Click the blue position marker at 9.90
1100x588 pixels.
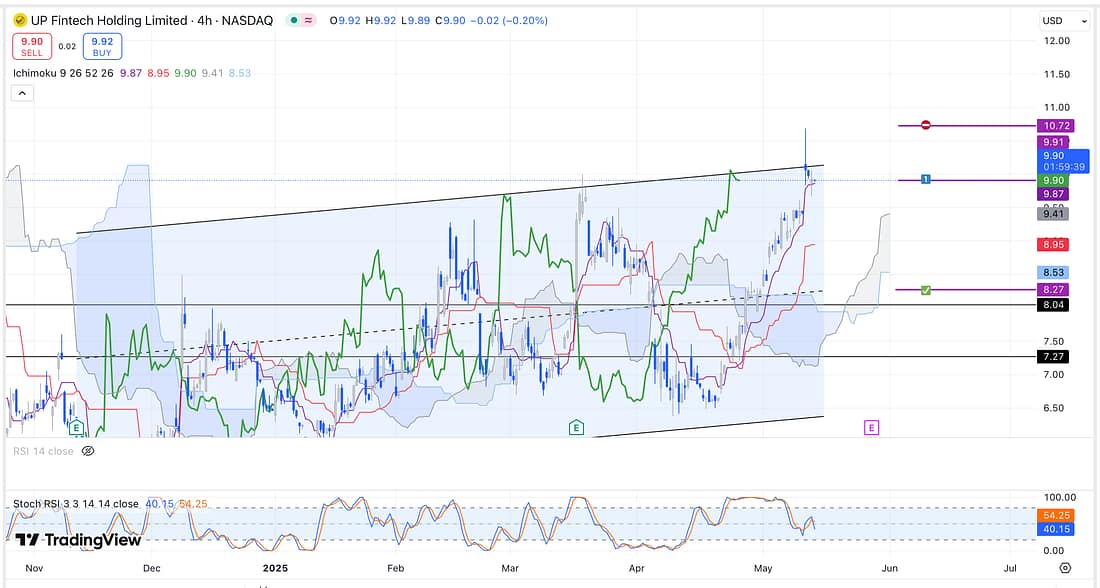pyautogui.click(x=926, y=179)
